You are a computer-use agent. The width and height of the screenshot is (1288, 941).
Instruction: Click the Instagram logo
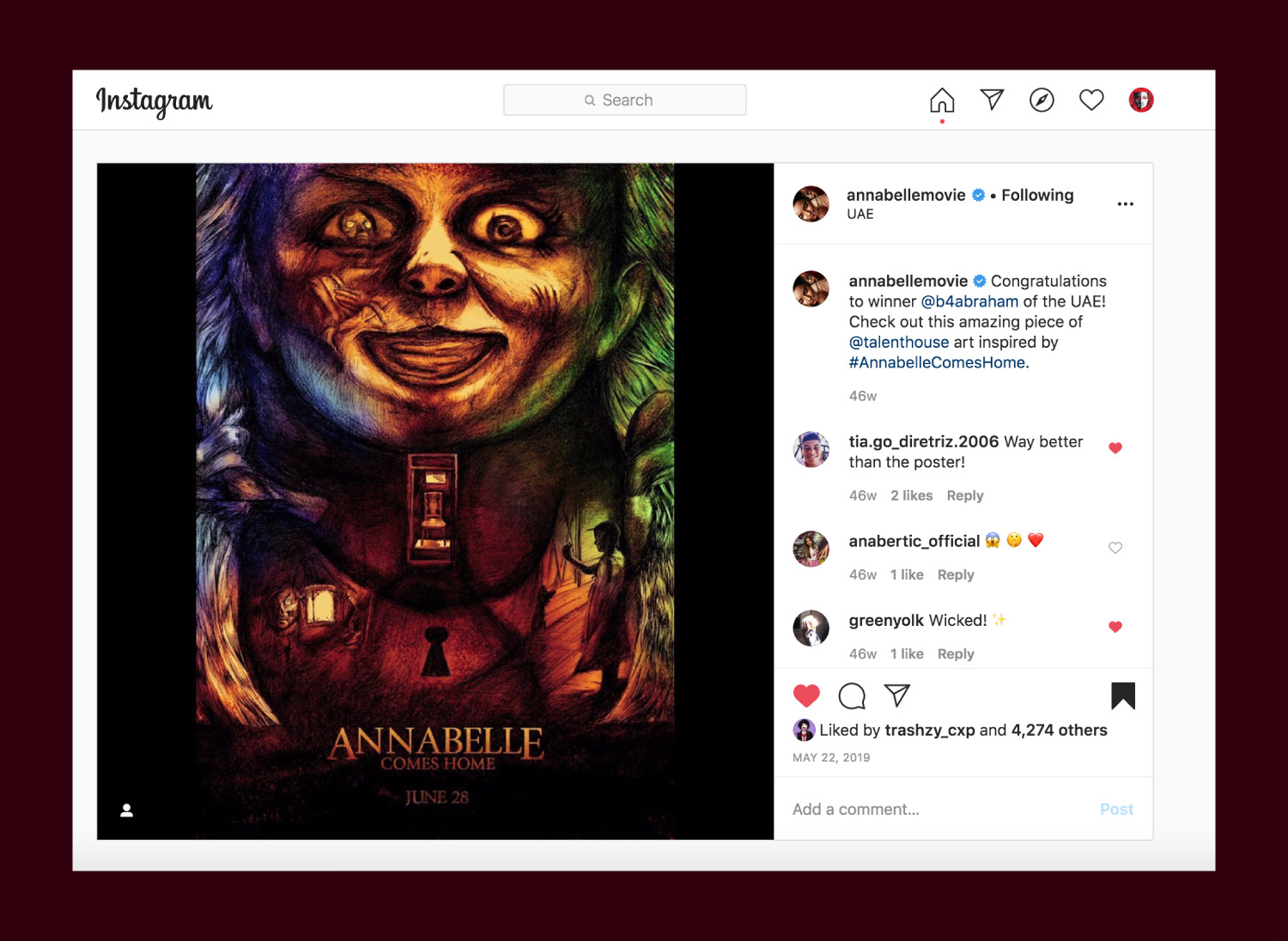coord(155,101)
